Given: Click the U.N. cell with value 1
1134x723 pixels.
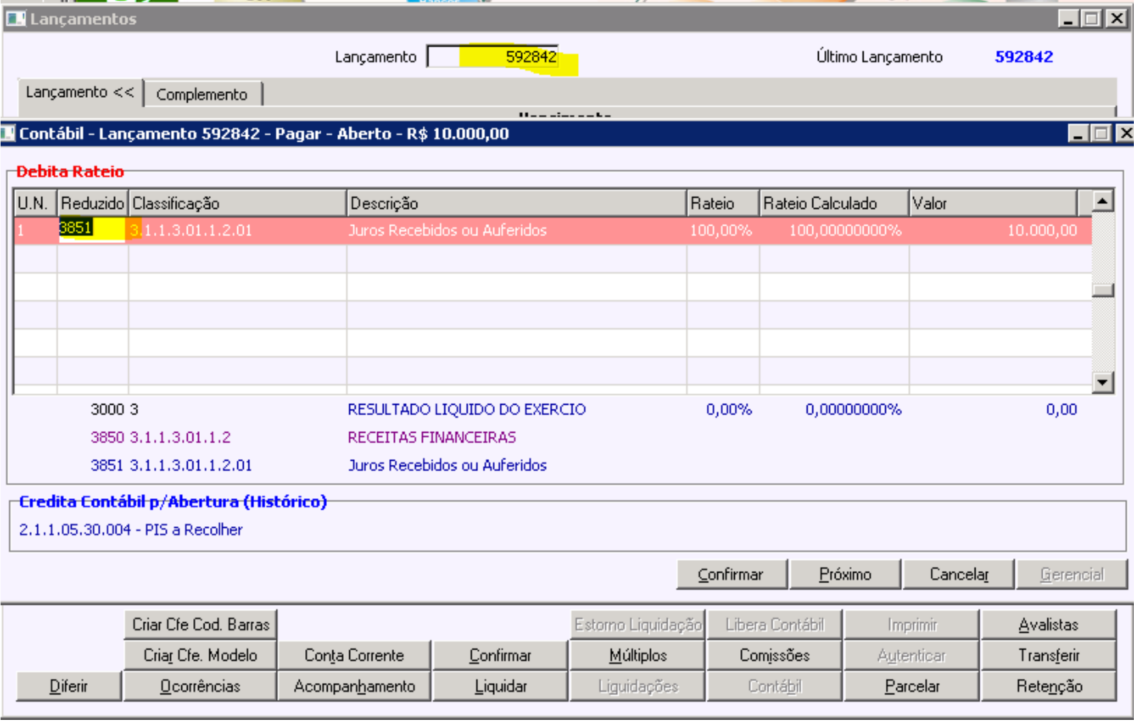Looking at the screenshot, I should pos(35,231).
